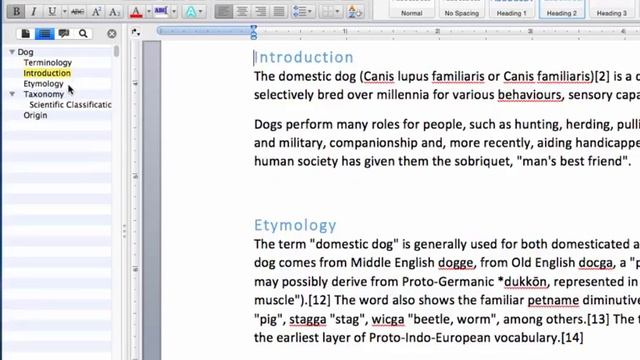Click the phrase "man's best friend"
The image size is (640, 360).
point(573,161)
